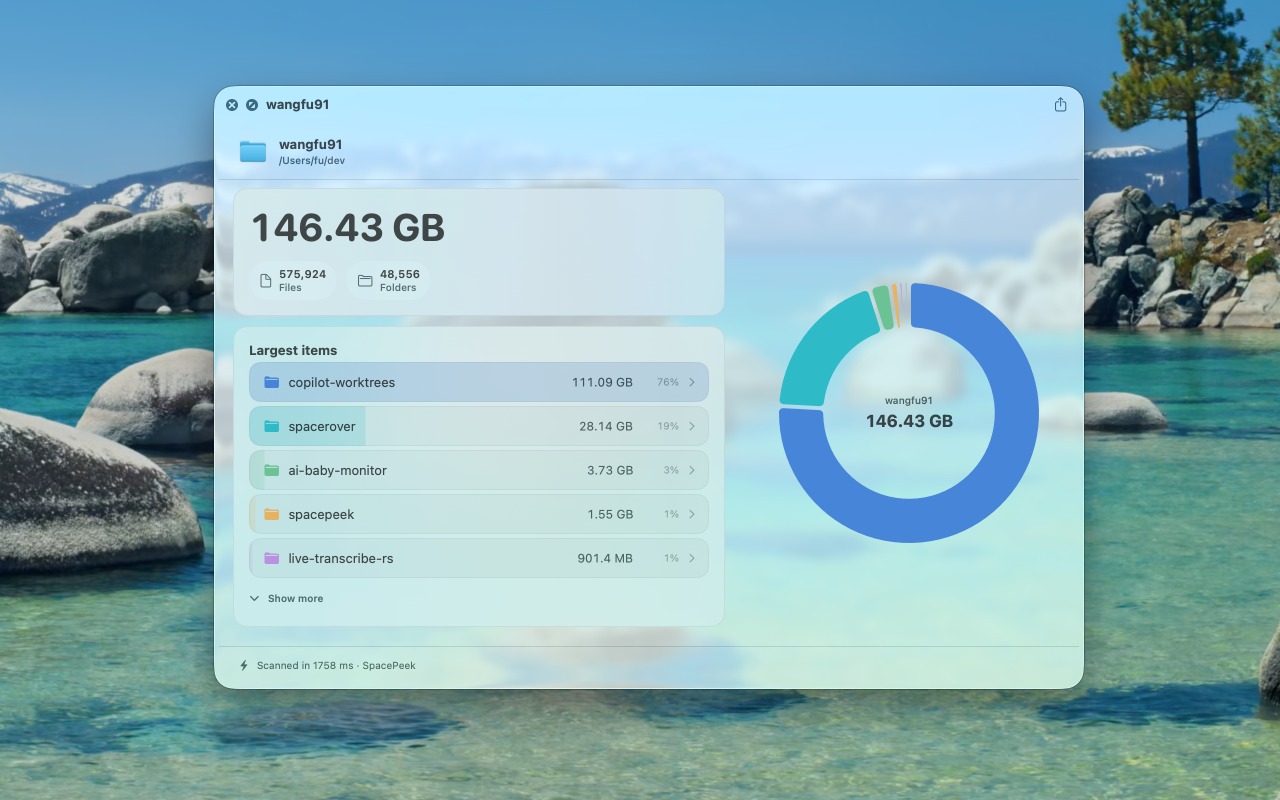Click the blue copilot-worktrees folder icon

tap(271, 382)
